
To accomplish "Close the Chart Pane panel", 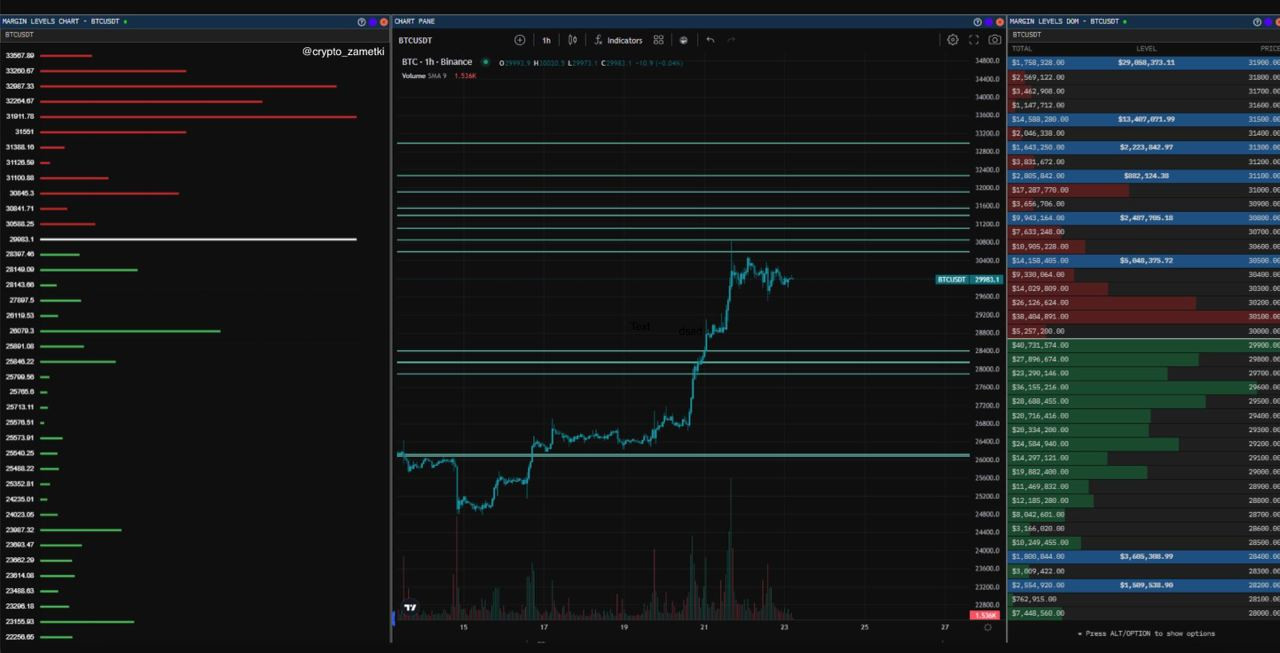I will point(1000,21).
